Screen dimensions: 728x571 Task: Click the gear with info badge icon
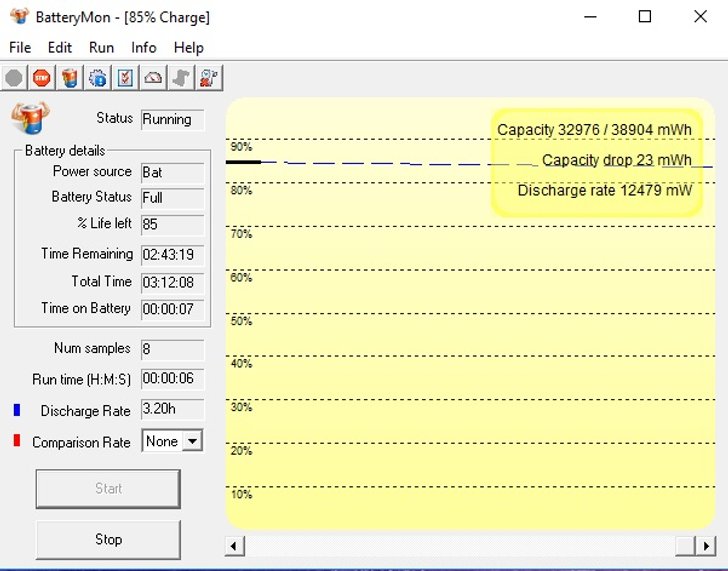(x=98, y=78)
